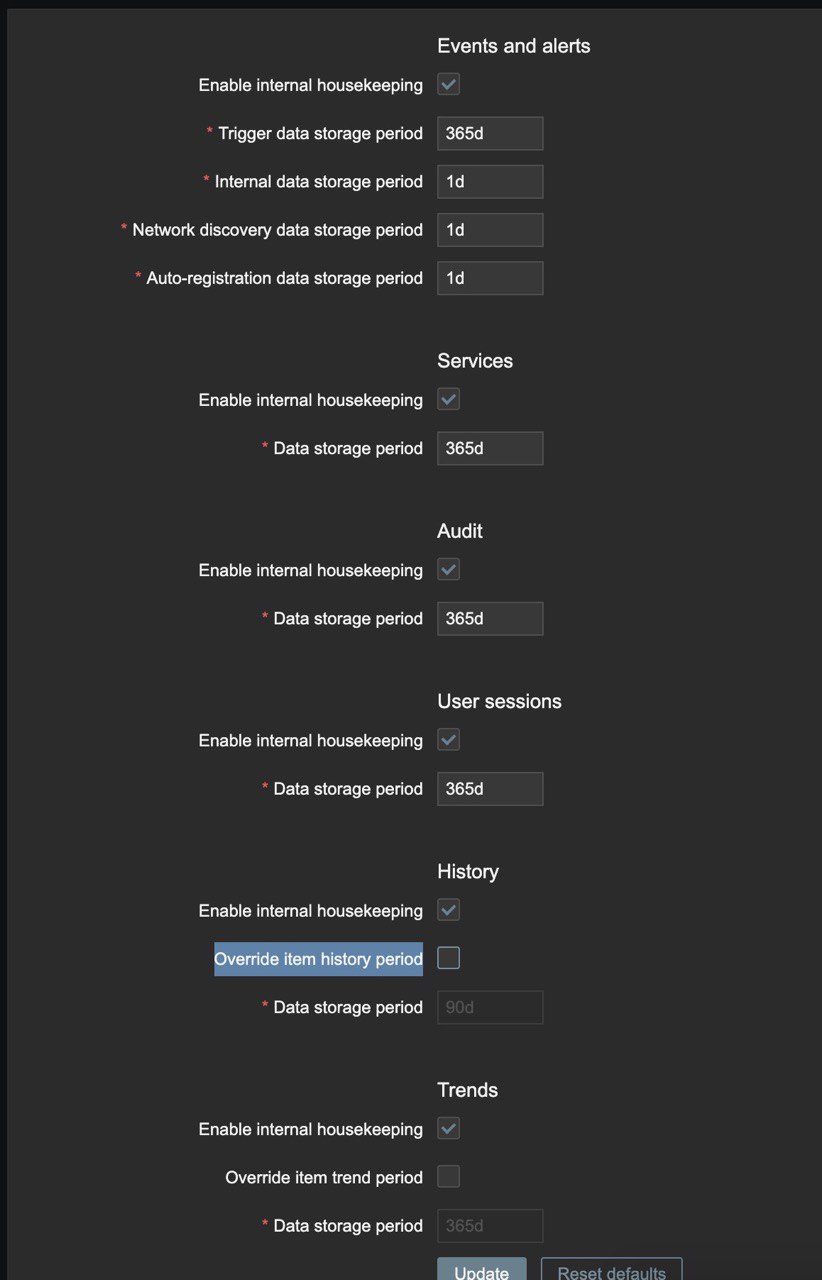This screenshot has height=1280, width=822.
Task: Edit the User sessions data storage period field
Action: click(490, 788)
